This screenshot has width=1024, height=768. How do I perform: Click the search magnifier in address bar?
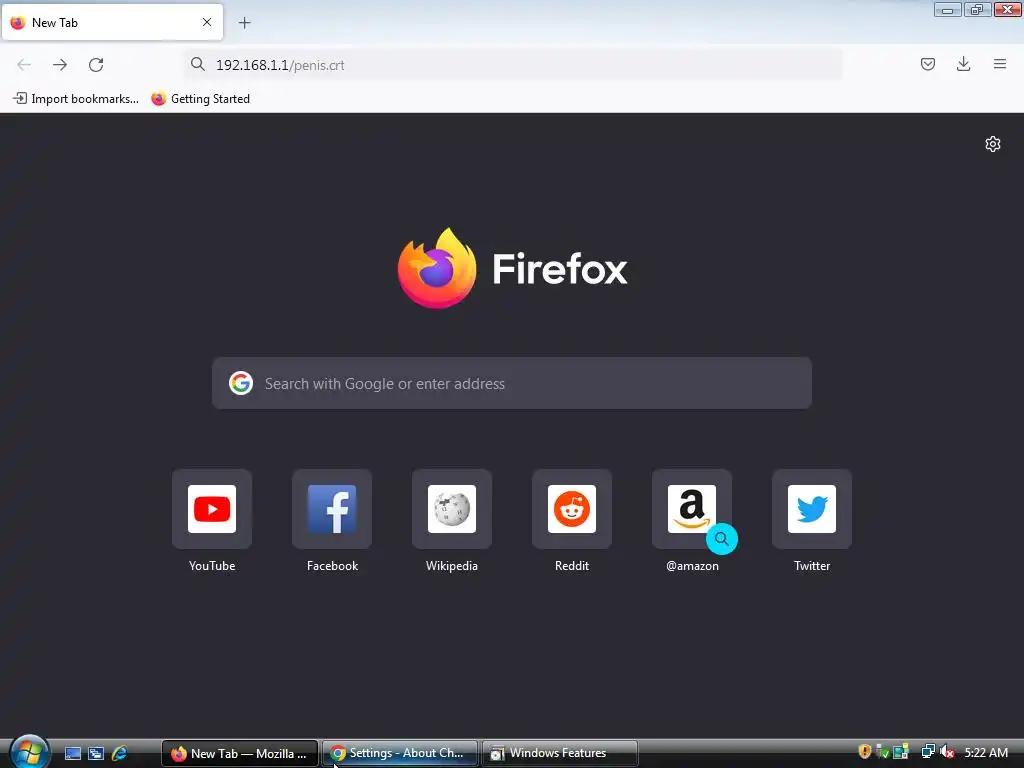tap(198, 64)
